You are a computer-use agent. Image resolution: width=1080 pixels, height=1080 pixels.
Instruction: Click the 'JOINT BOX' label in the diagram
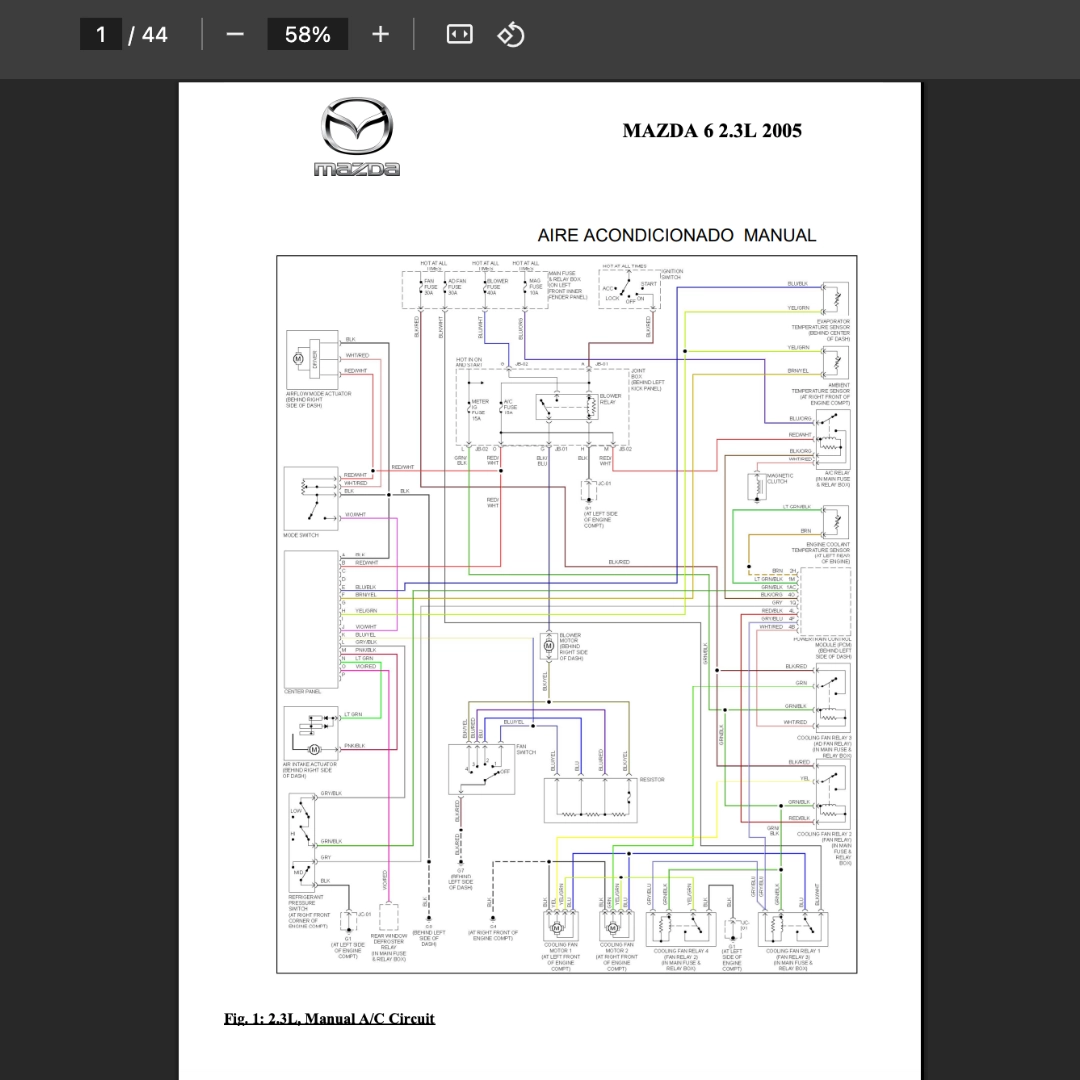click(638, 373)
